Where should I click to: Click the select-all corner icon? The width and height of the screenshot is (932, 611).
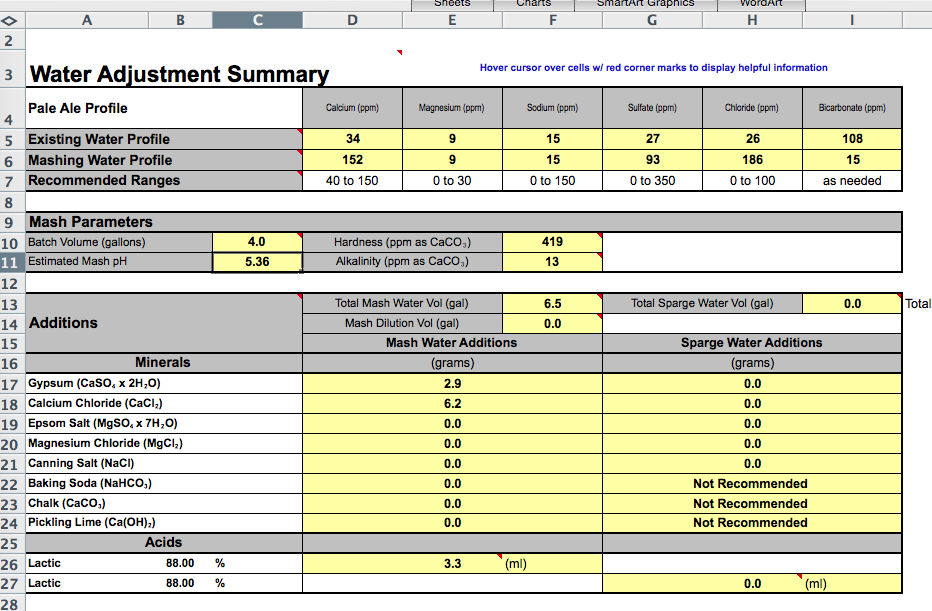pyautogui.click(x=9, y=21)
